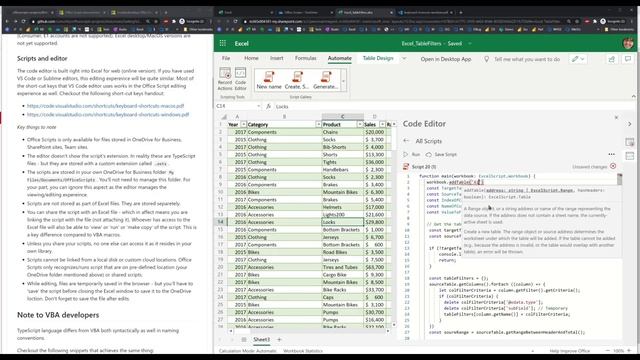Viewport: 640px width, 360px height.
Task: Expand more ribbon tabs chevron
Action: (404, 59)
